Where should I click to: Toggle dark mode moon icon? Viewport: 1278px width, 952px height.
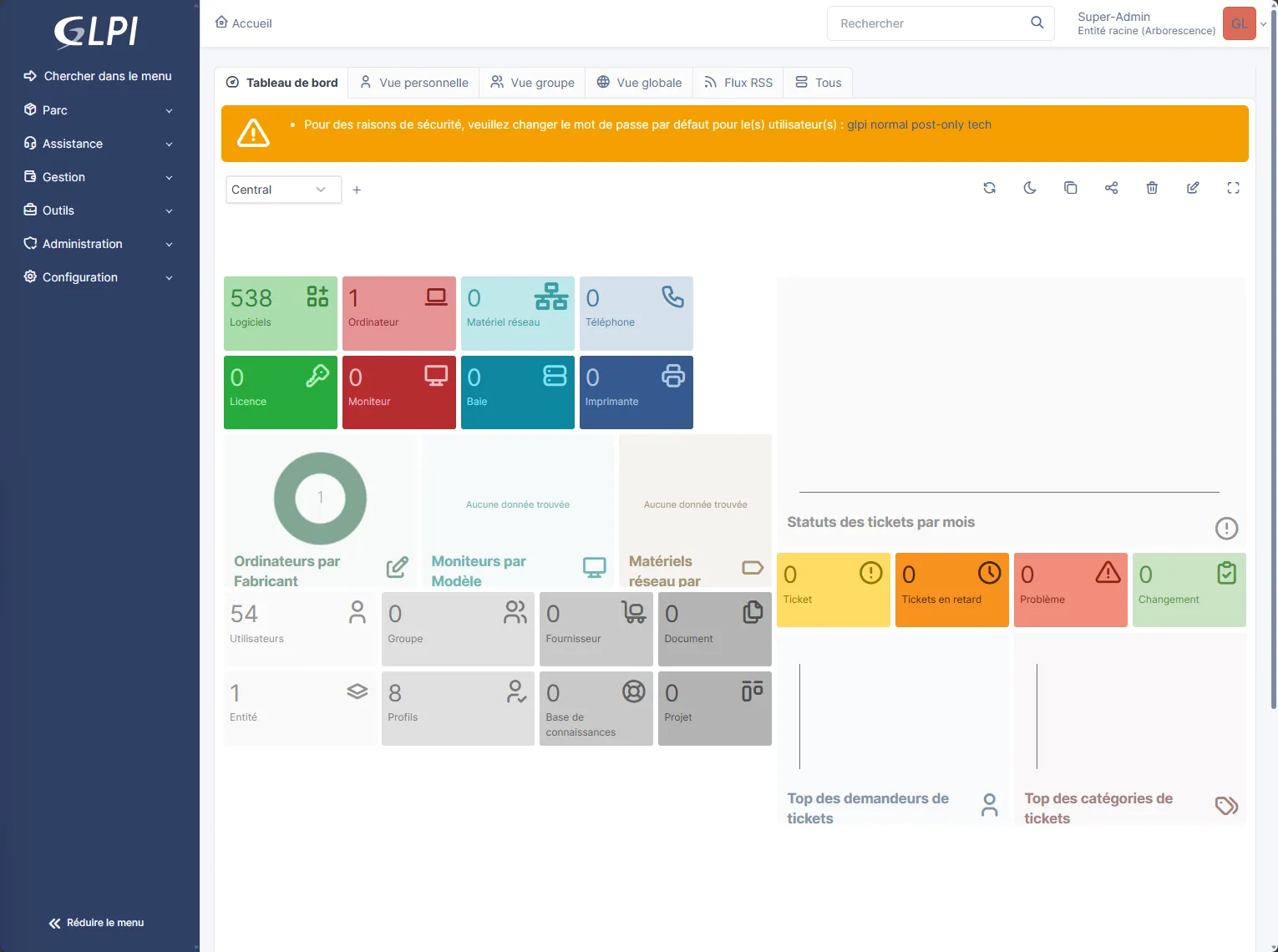(1030, 188)
